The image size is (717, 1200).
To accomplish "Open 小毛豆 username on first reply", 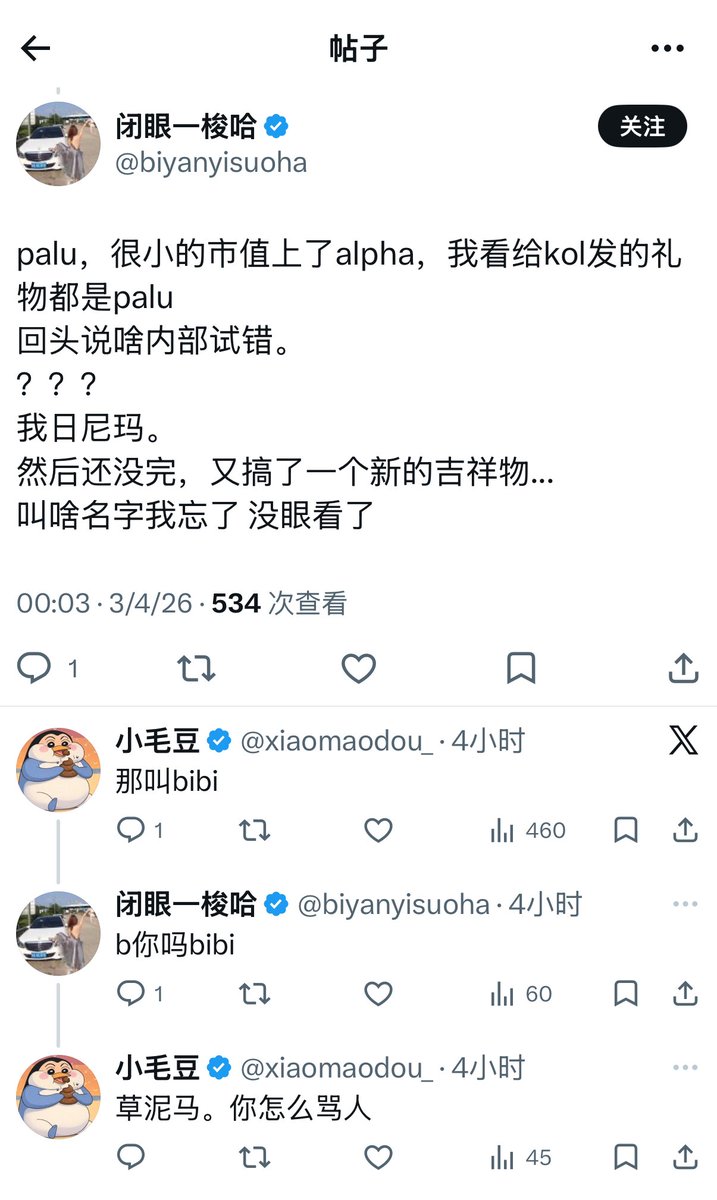I will [x=158, y=741].
